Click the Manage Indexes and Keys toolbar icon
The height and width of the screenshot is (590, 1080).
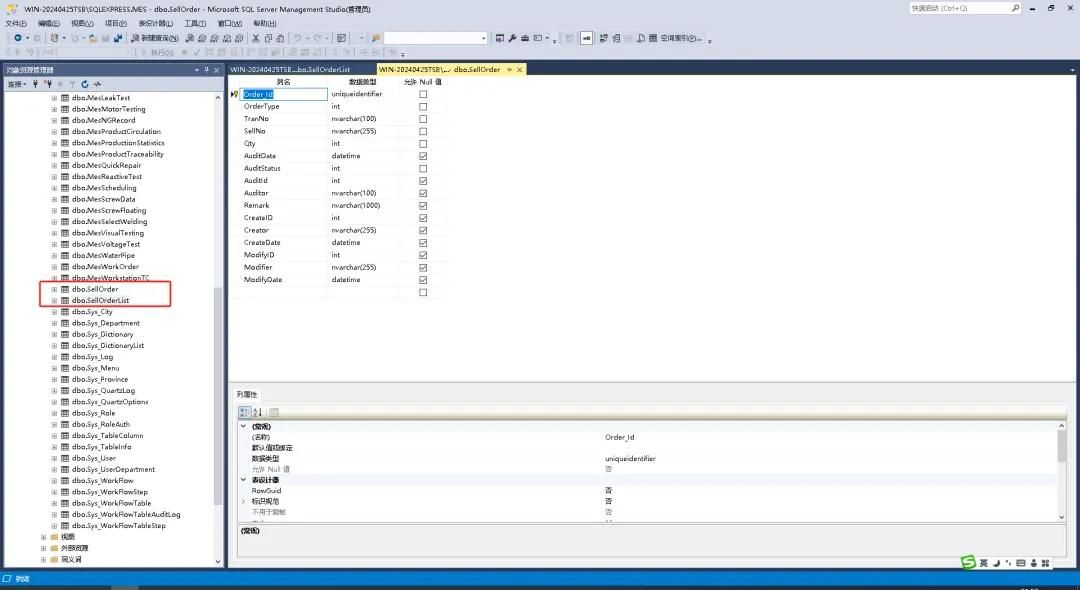[x=616, y=38]
